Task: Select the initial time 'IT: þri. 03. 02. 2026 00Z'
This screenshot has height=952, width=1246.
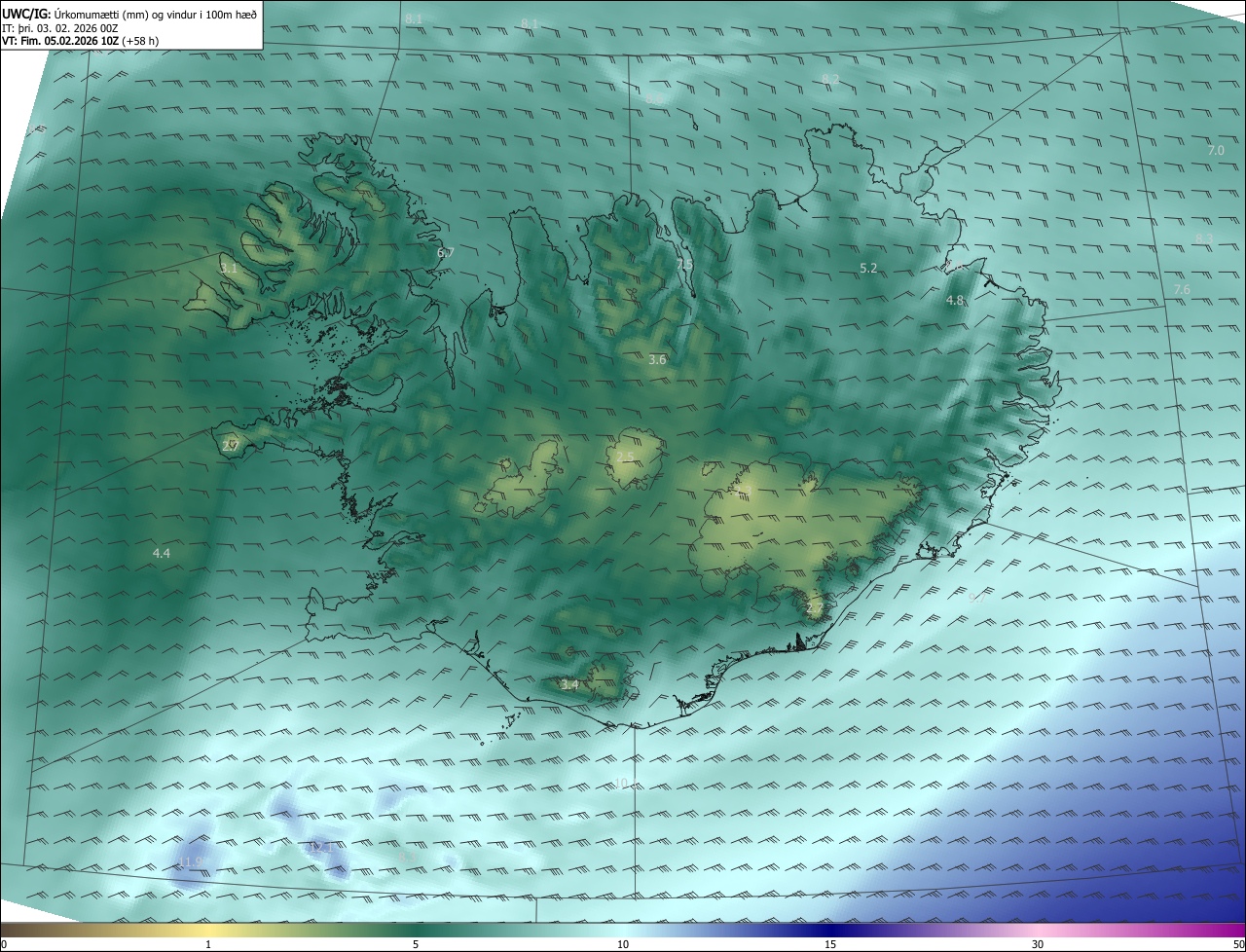Action: tap(60, 27)
